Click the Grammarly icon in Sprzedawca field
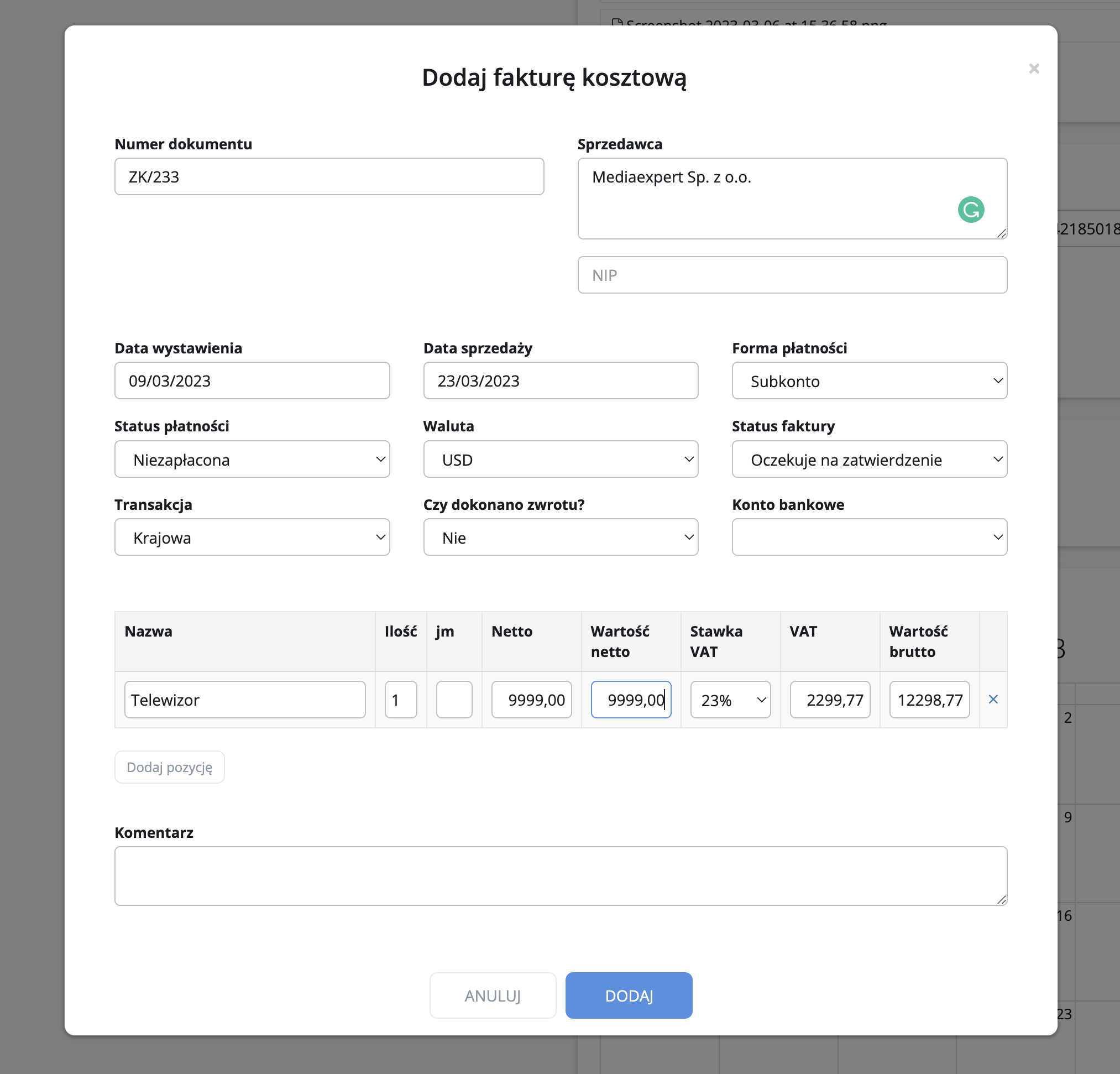This screenshot has width=1120, height=1074. click(x=970, y=209)
